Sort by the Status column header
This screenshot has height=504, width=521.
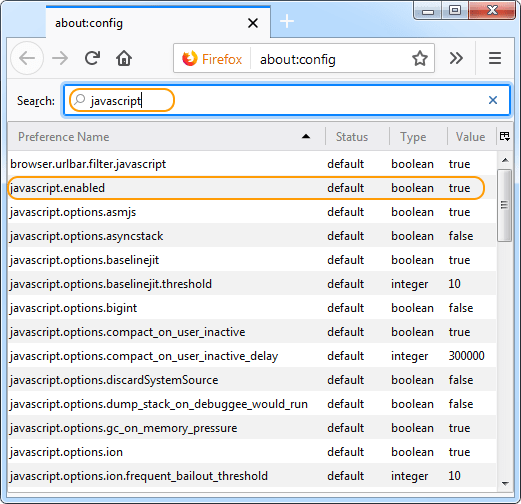coord(357,137)
